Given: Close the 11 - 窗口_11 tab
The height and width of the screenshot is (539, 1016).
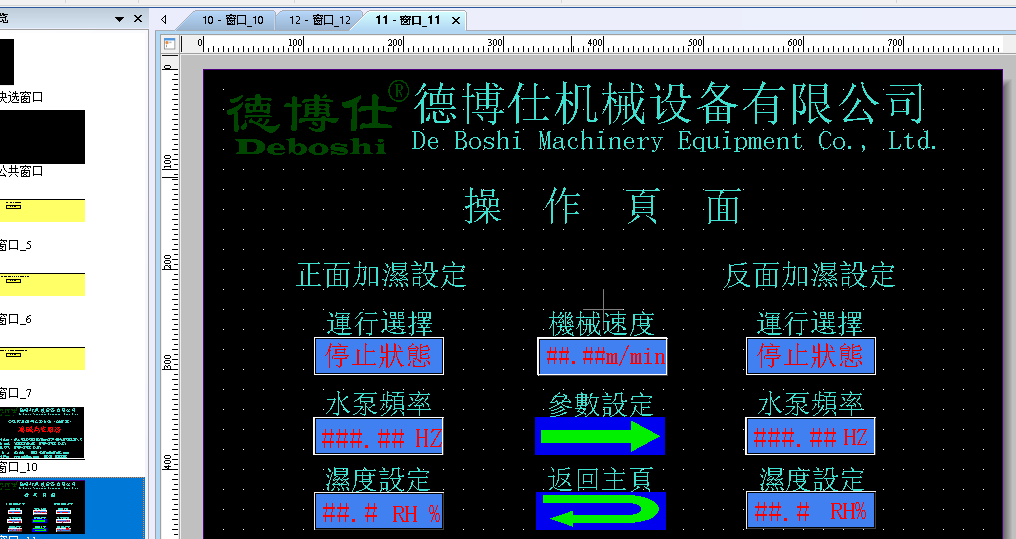Looking at the screenshot, I should pyautogui.click(x=456, y=20).
